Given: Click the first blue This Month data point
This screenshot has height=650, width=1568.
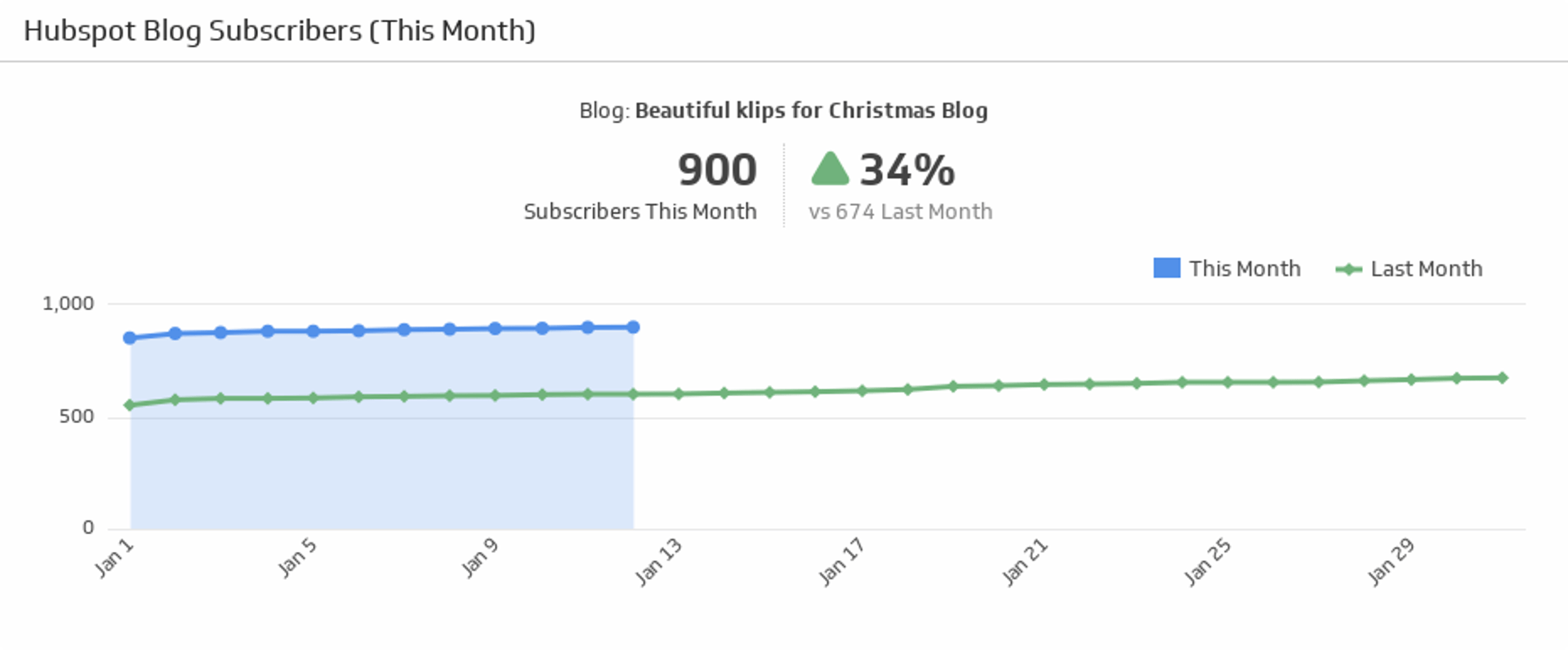Looking at the screenshot, I should coord(130,337).
